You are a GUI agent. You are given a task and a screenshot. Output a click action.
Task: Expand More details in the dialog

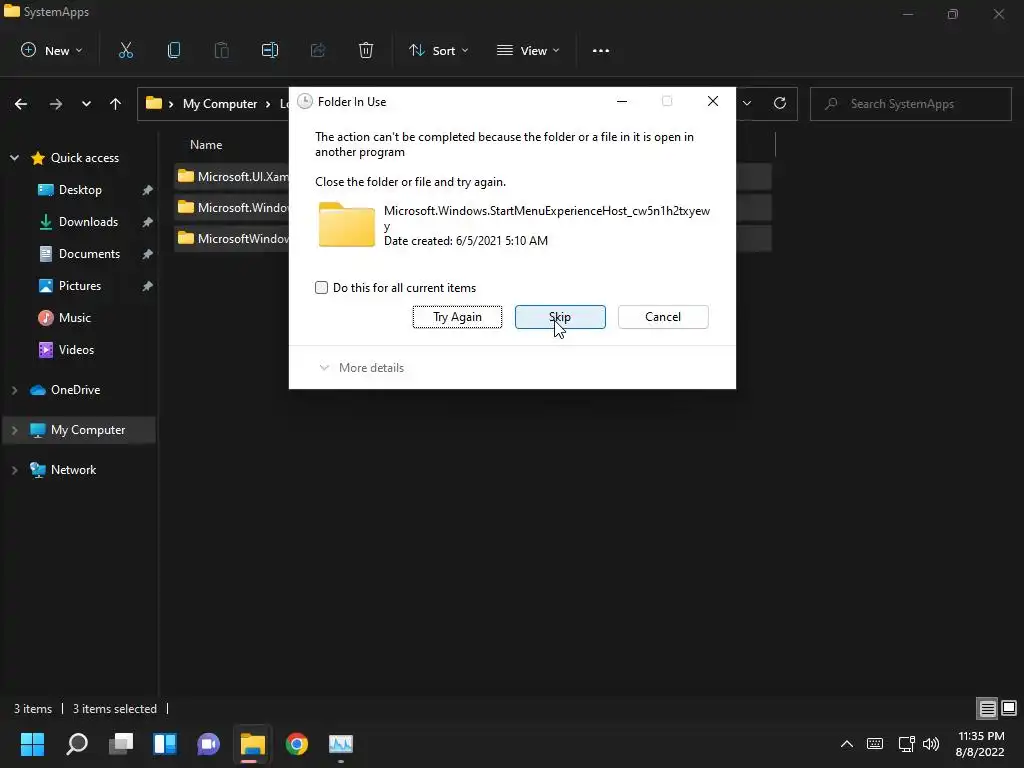tap(361, 368)
